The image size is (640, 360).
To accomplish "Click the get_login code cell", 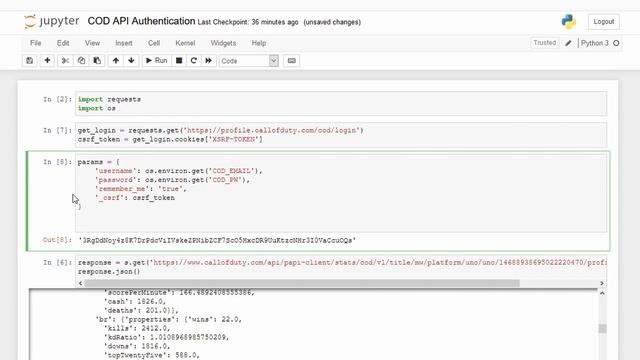I will pos(341,135).
